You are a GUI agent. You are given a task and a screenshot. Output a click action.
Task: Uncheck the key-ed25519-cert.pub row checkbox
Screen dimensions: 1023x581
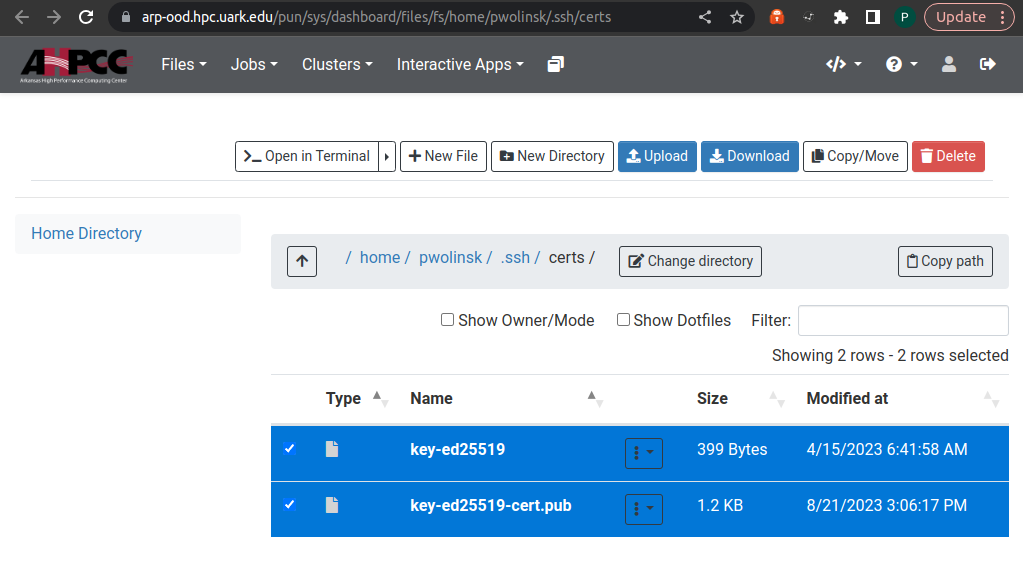tap(290, 505)
